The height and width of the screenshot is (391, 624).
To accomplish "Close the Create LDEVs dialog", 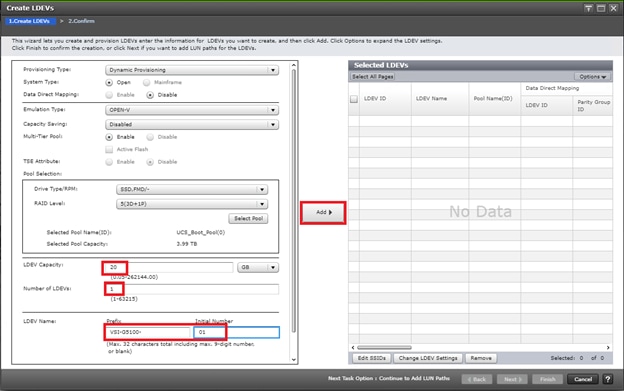I will coord(613,8).
